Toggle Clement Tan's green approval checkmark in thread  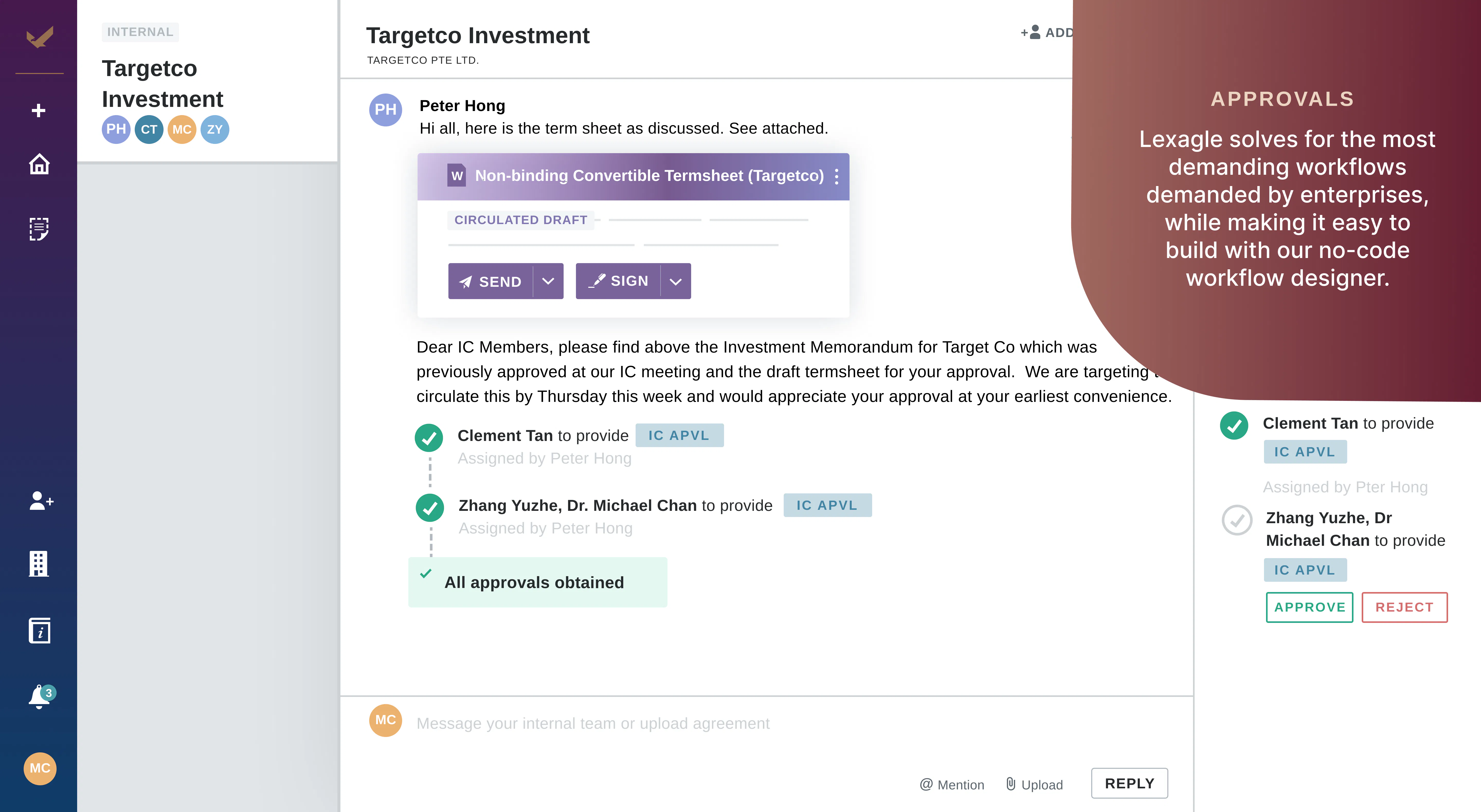point(429,438)
